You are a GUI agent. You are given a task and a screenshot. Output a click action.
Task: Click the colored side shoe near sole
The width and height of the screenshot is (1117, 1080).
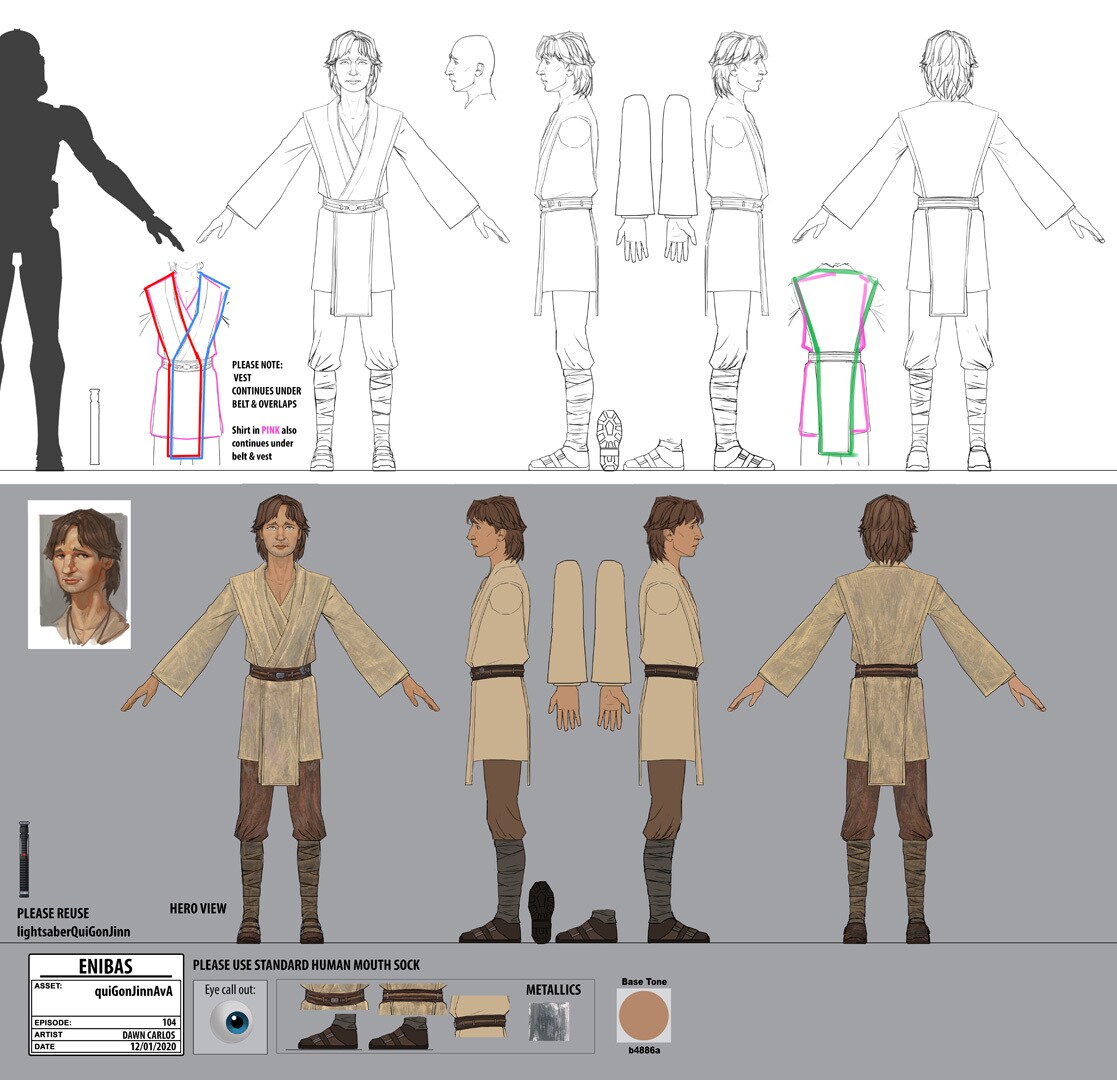point(587,925)
